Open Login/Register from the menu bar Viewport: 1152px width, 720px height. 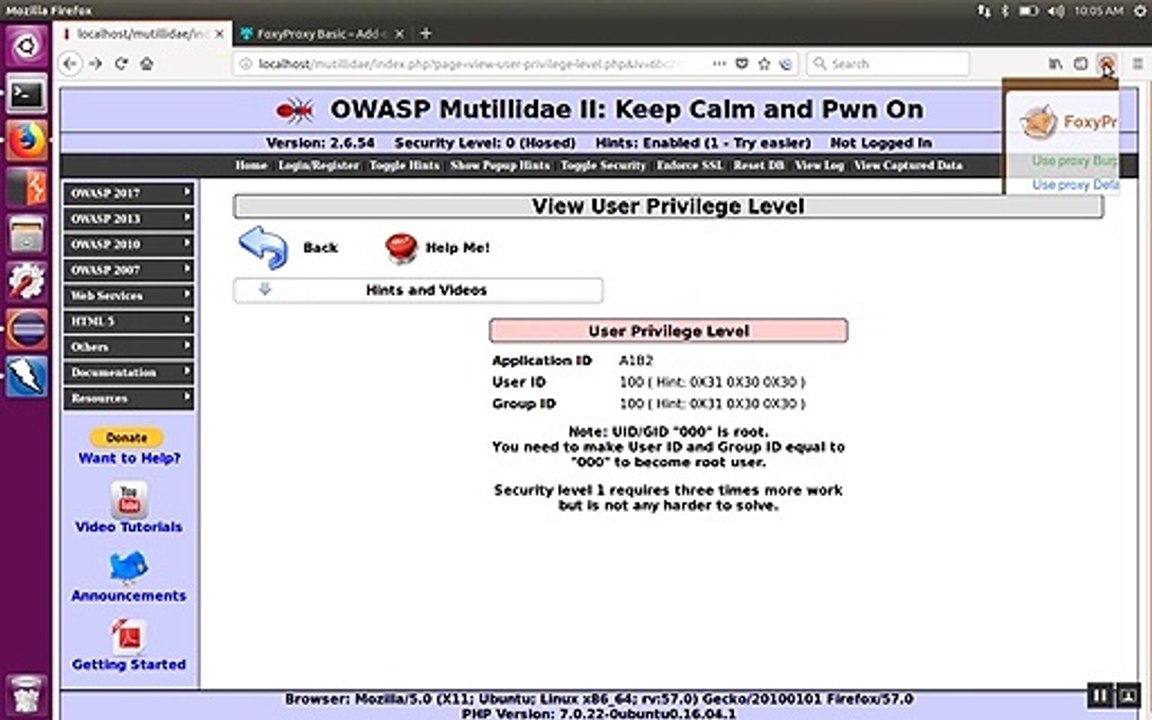coord(318,165)
